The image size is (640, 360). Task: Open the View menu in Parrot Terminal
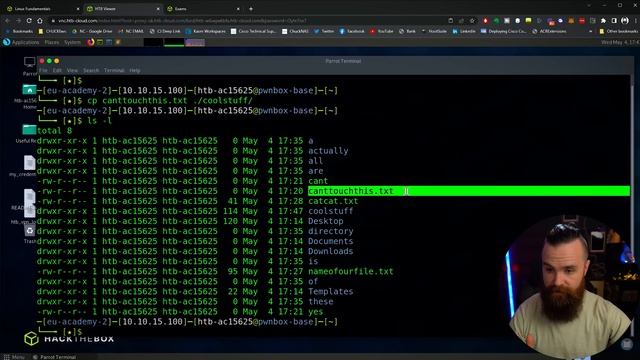(x=72, y=70)
